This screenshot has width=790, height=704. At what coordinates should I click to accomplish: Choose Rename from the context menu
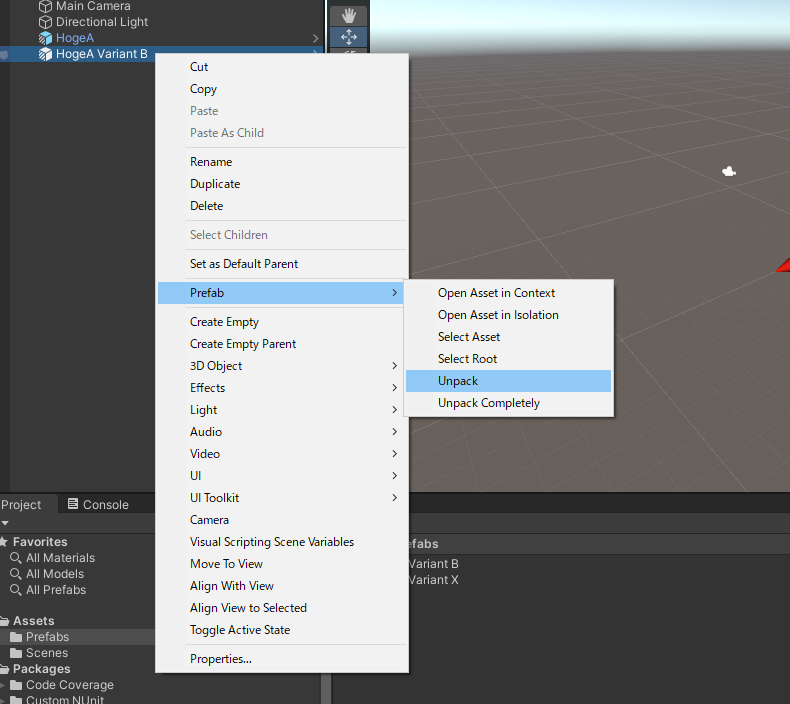282,162
